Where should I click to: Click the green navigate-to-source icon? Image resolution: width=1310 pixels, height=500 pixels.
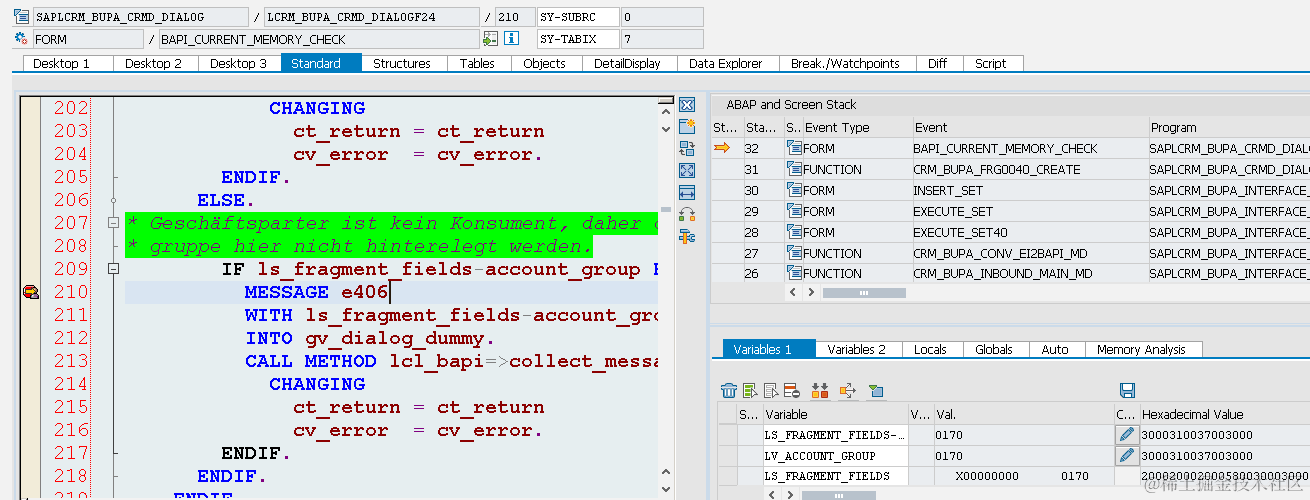pyautogui.click(x=490, y=39)
